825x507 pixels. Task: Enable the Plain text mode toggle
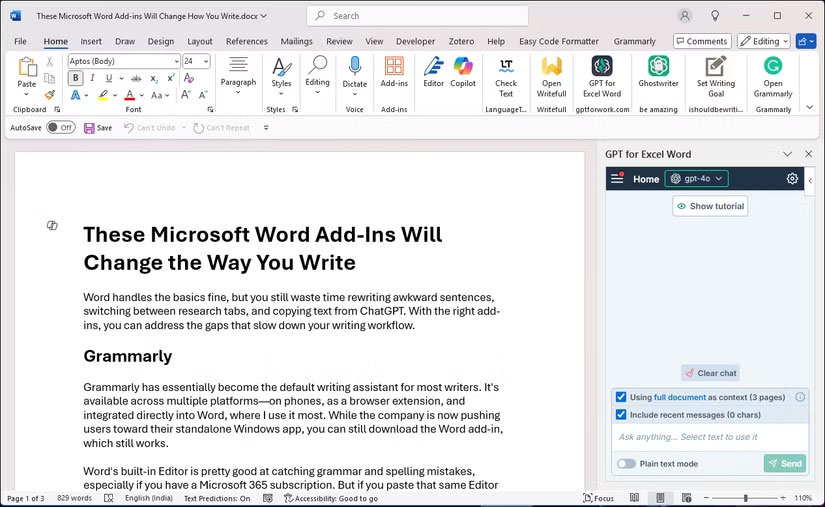pos(626,464)
